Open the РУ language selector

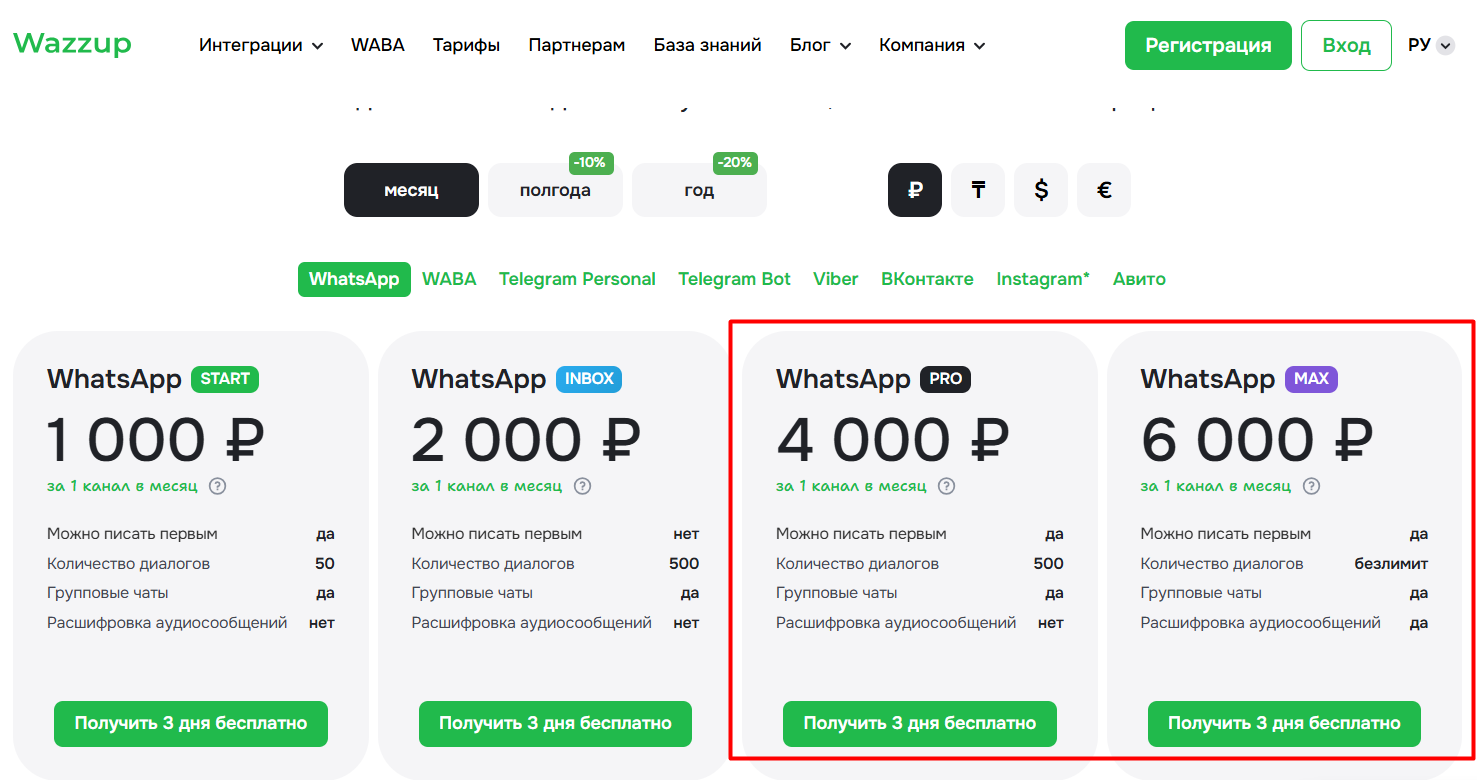tap(1431, 45)
